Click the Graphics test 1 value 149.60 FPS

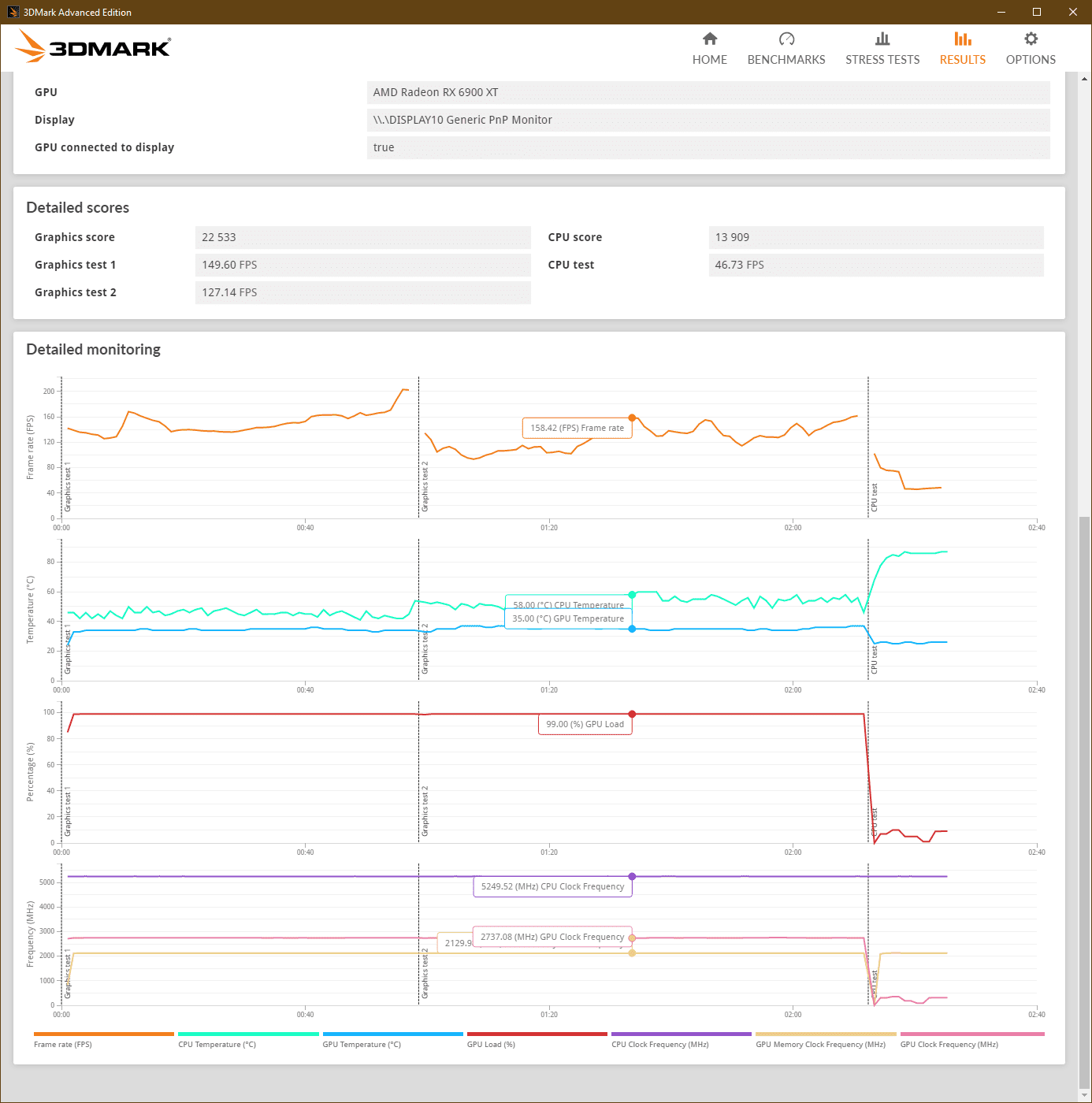pyautogui.click(x=363, y=265)
